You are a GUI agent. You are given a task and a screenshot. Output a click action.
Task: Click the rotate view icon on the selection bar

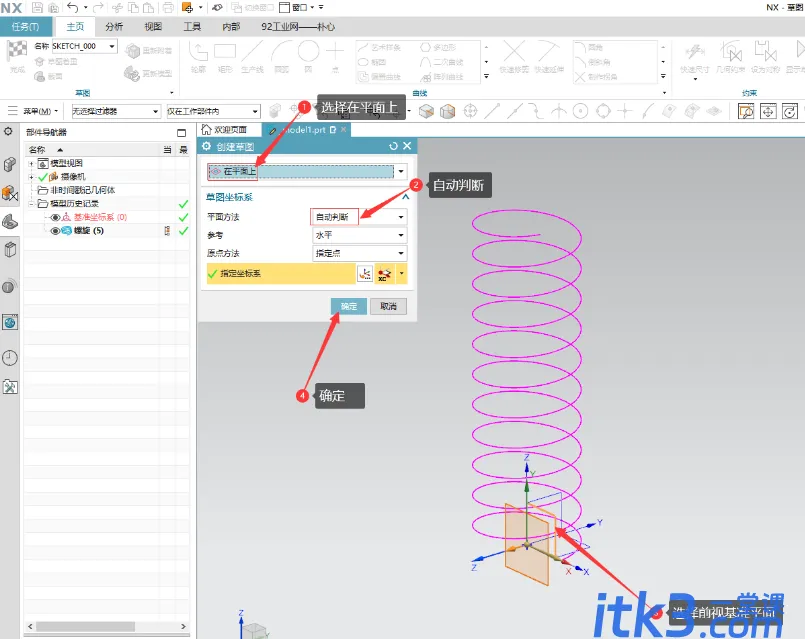(x=790, y=111)
